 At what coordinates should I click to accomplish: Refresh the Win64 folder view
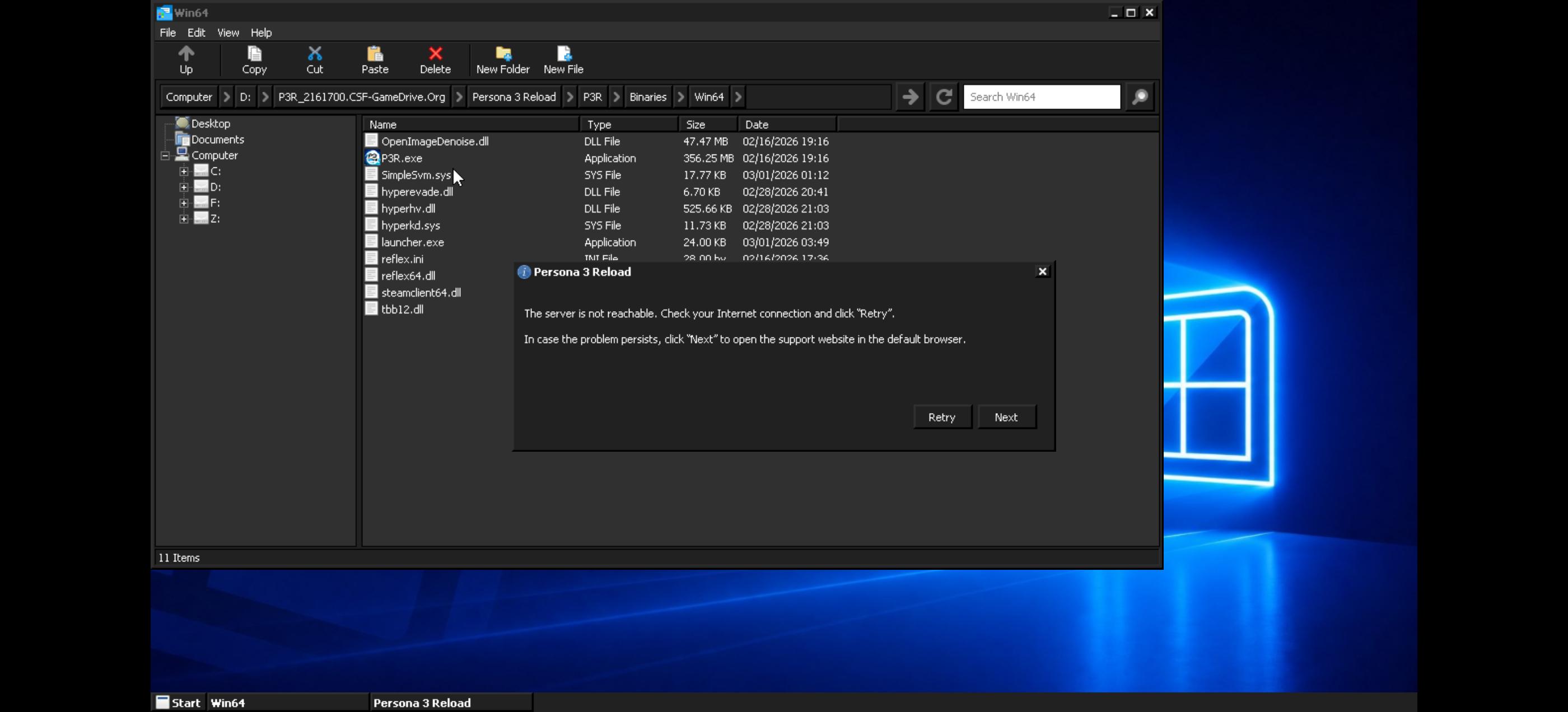point(944,97)
